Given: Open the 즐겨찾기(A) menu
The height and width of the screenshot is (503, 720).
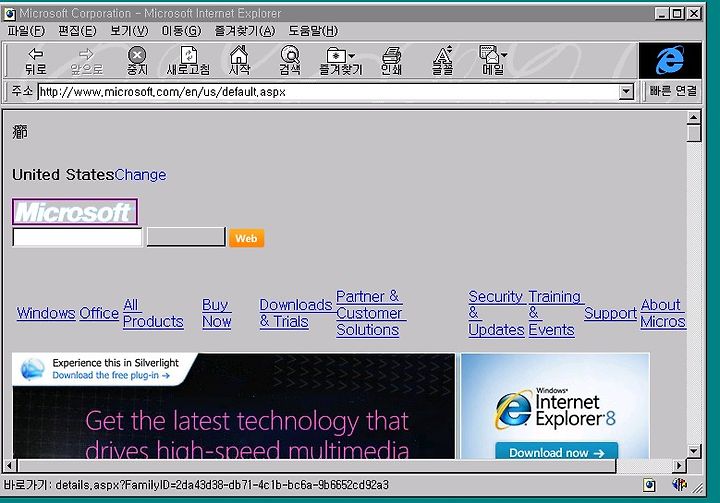Looking at the screenshot, I should coord(245,31).
